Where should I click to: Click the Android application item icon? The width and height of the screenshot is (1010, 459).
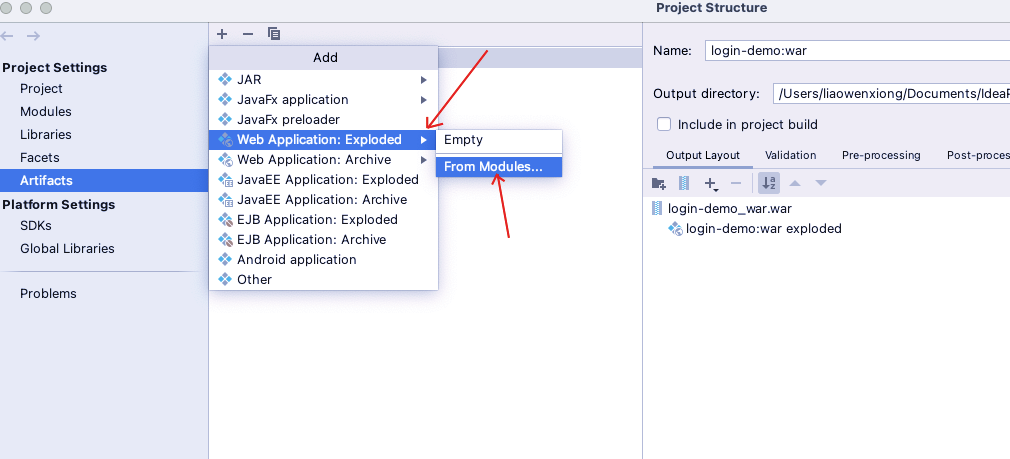225,259
